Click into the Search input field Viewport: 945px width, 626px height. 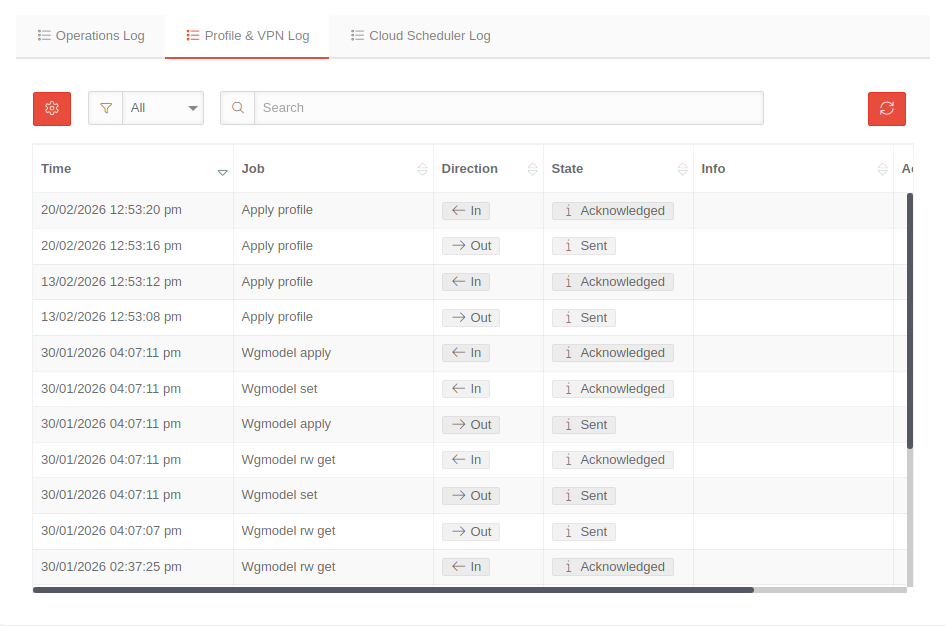tap(508, 108)
